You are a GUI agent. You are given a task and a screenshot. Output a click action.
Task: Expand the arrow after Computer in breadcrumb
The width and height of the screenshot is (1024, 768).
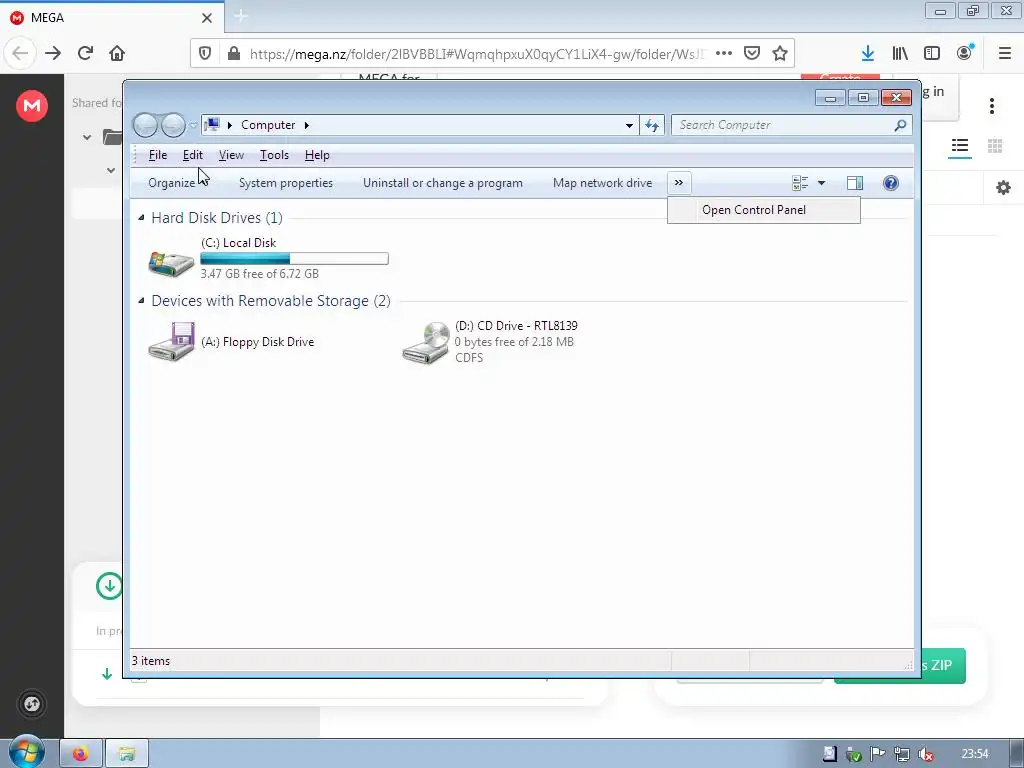coord(306,125)
